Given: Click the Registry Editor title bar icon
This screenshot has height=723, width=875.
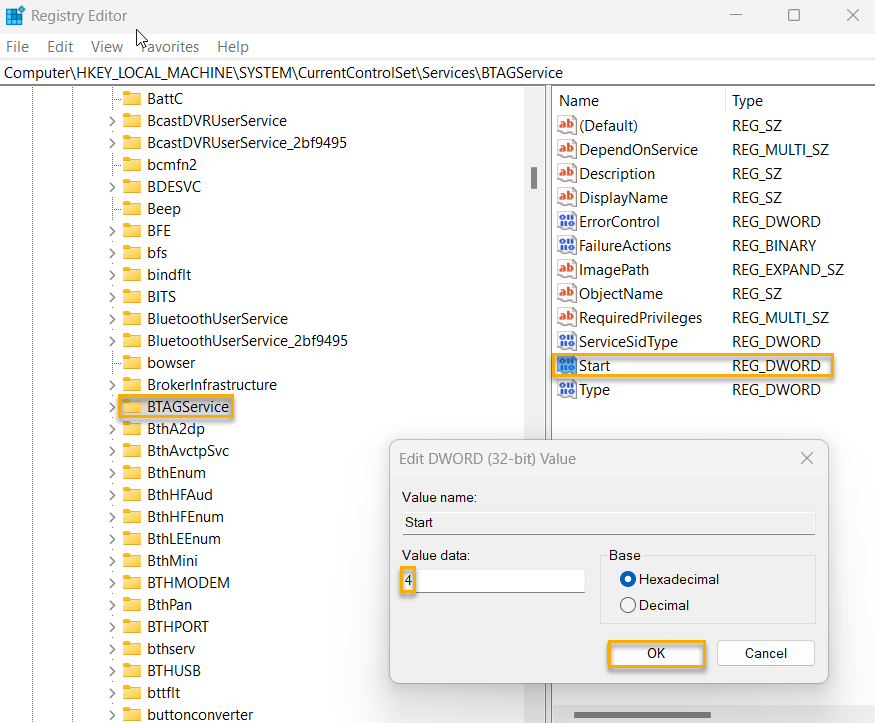Looking at the screenshot, I should tap(14, 15).
